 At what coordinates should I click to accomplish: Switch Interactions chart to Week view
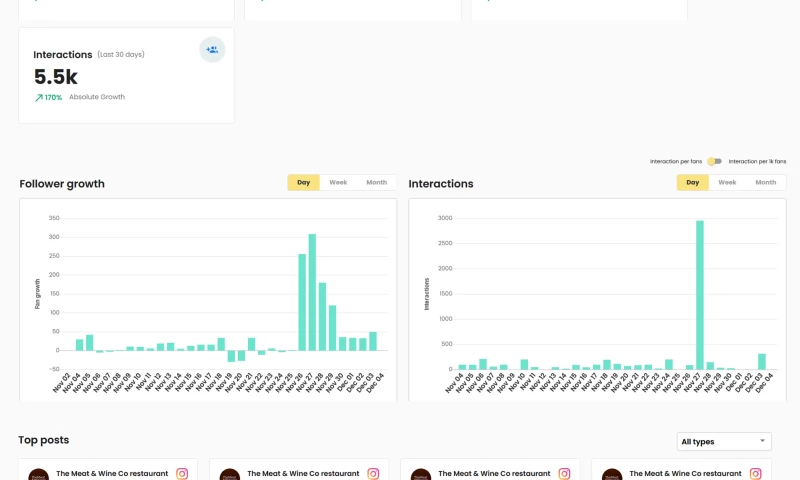click(727, 182)
